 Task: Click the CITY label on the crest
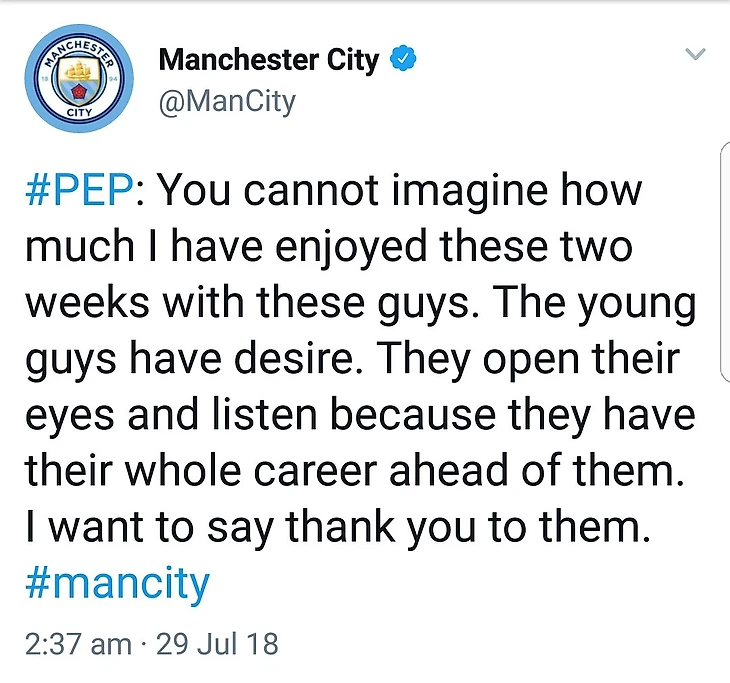pyautogui.click(x=79, y=113)
